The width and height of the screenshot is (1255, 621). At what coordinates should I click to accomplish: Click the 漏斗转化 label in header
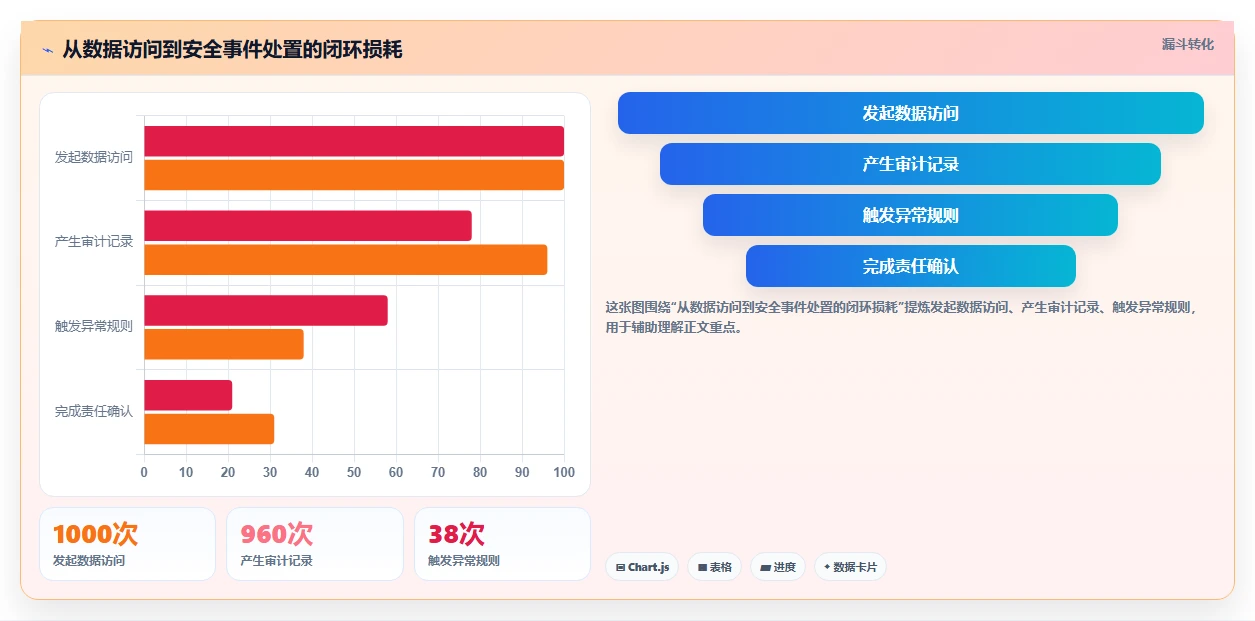tap(1188, 44)
